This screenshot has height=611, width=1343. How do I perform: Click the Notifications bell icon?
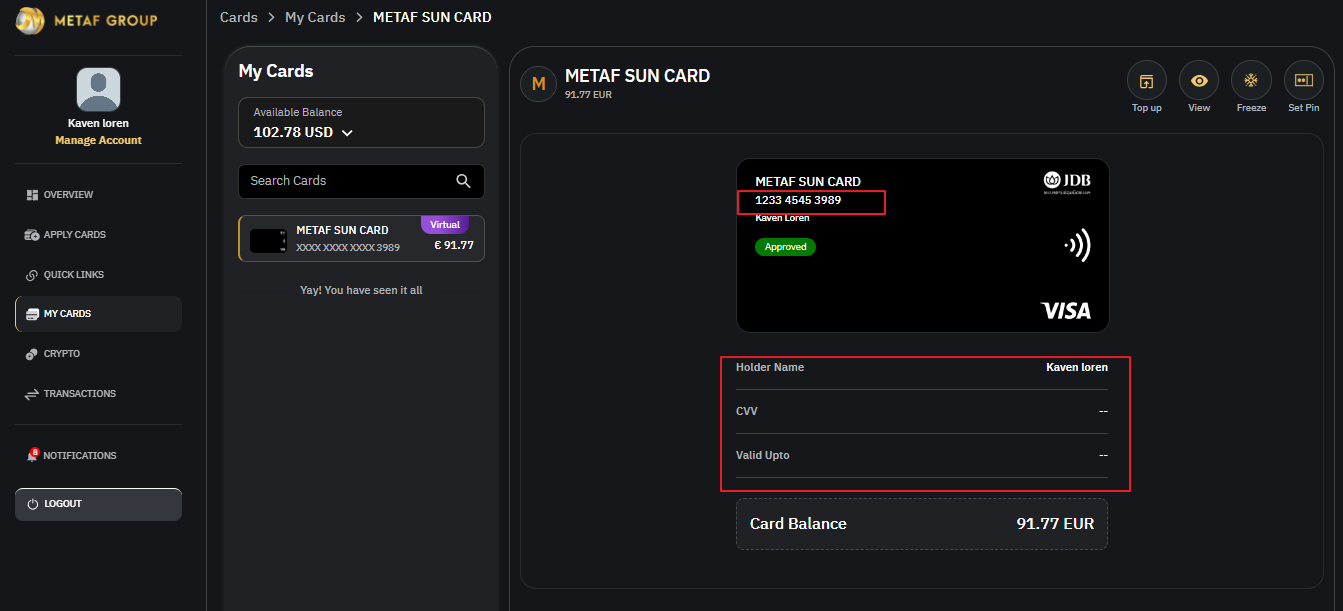[32, 455]
